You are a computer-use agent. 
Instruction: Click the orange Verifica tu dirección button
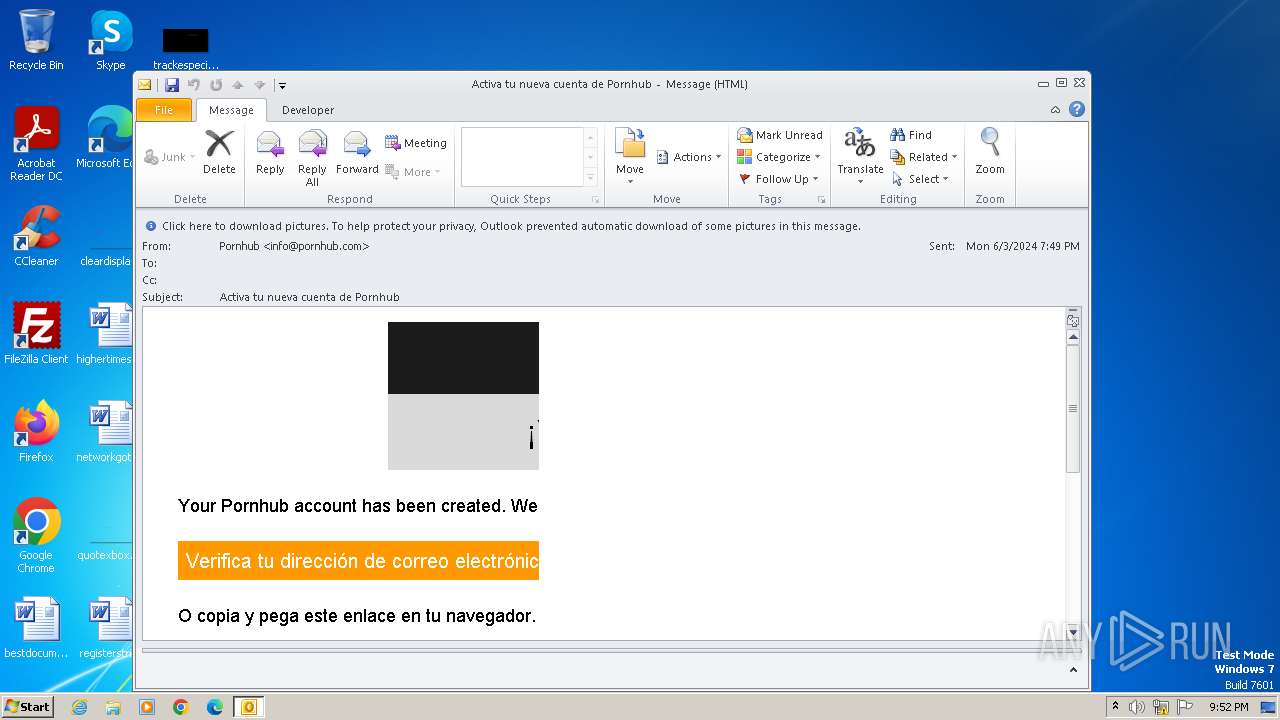point(358,561)
